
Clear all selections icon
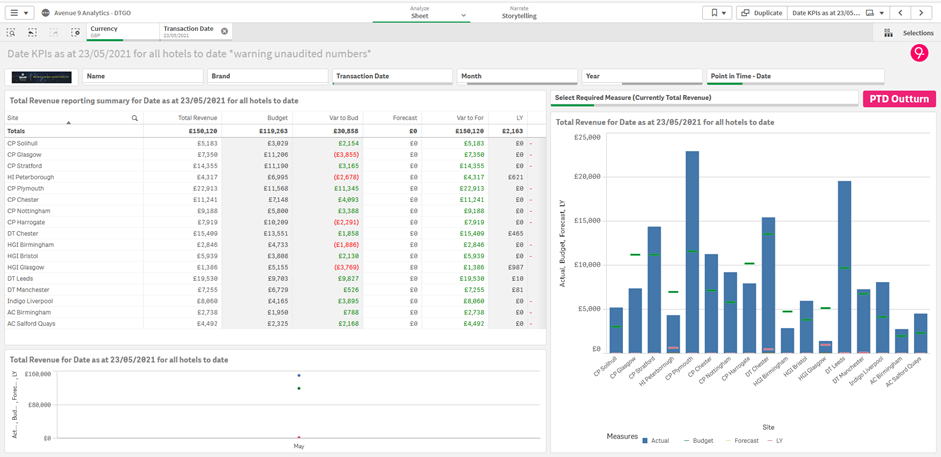click(x=76, y=32)
